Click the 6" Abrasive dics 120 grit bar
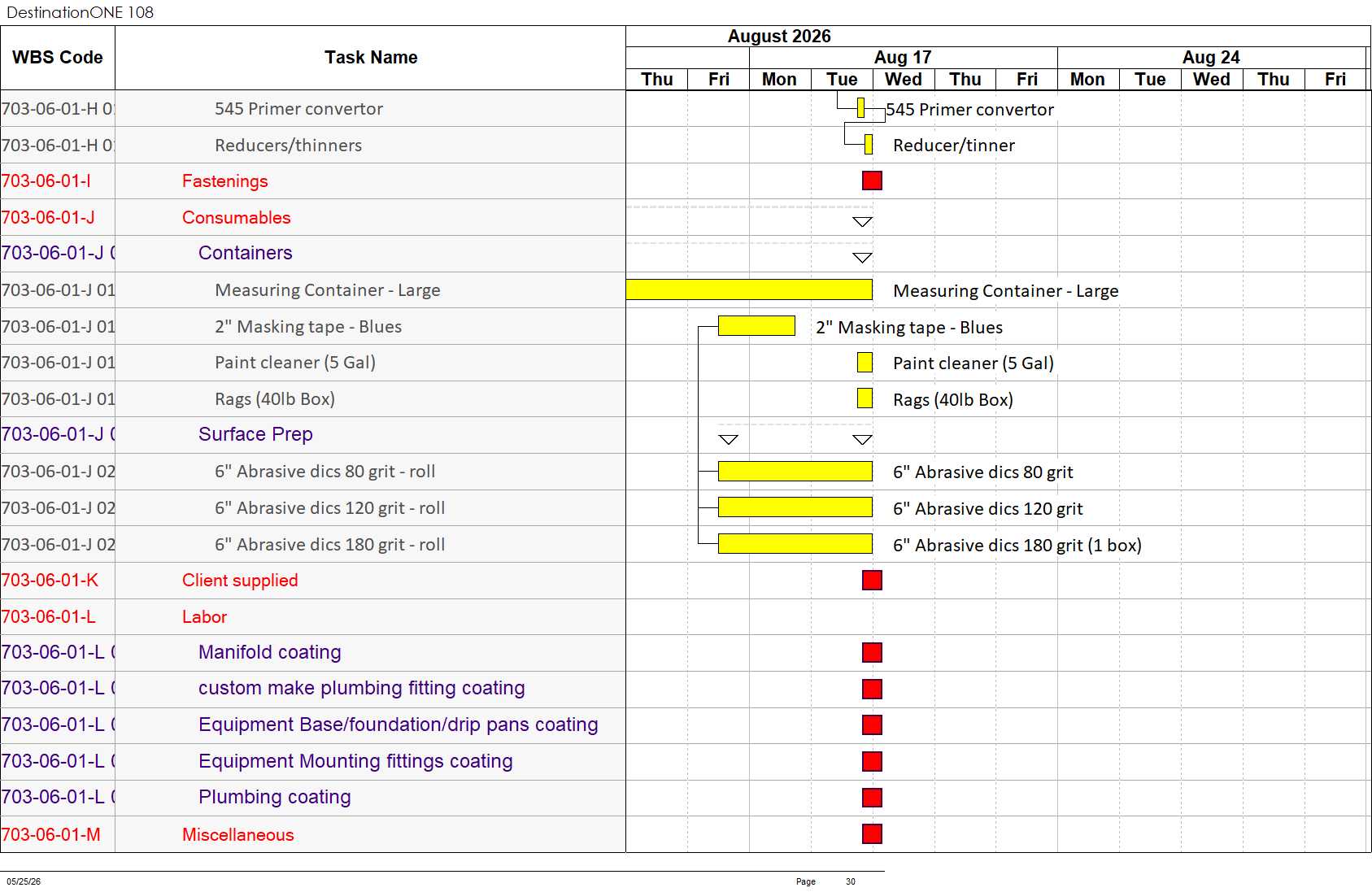The width and height of the screenshot is (1372, 892). click(x=795, y=507)
